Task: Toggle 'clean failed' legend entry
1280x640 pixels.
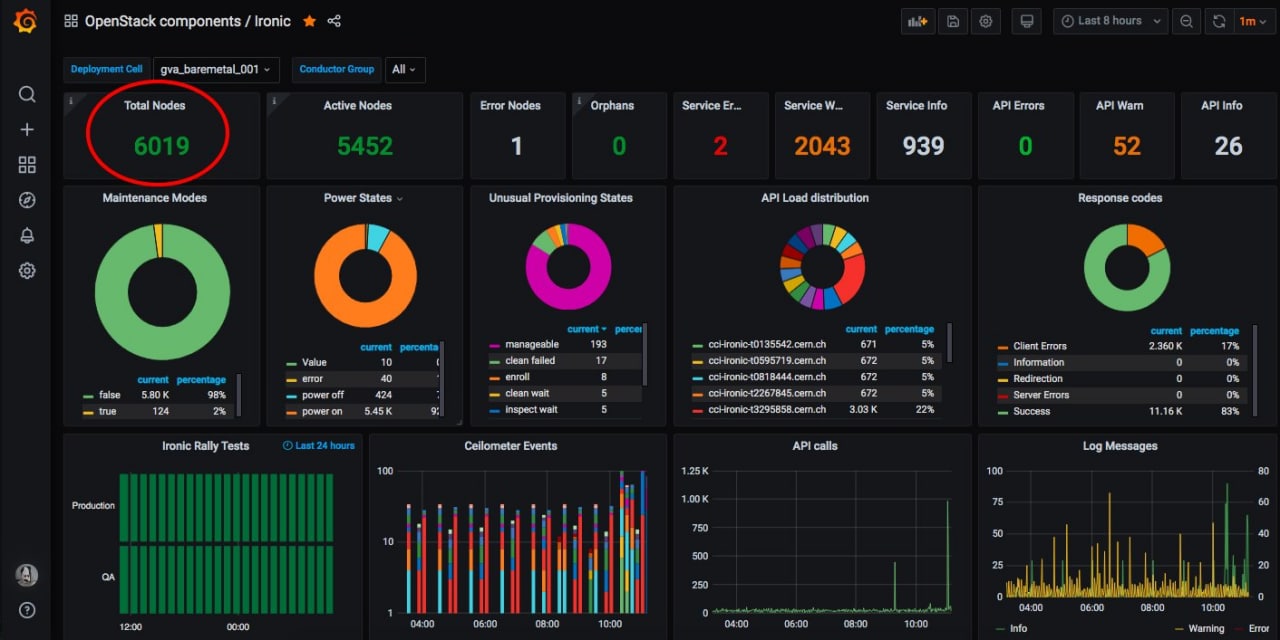Action: tap(530, 360)
